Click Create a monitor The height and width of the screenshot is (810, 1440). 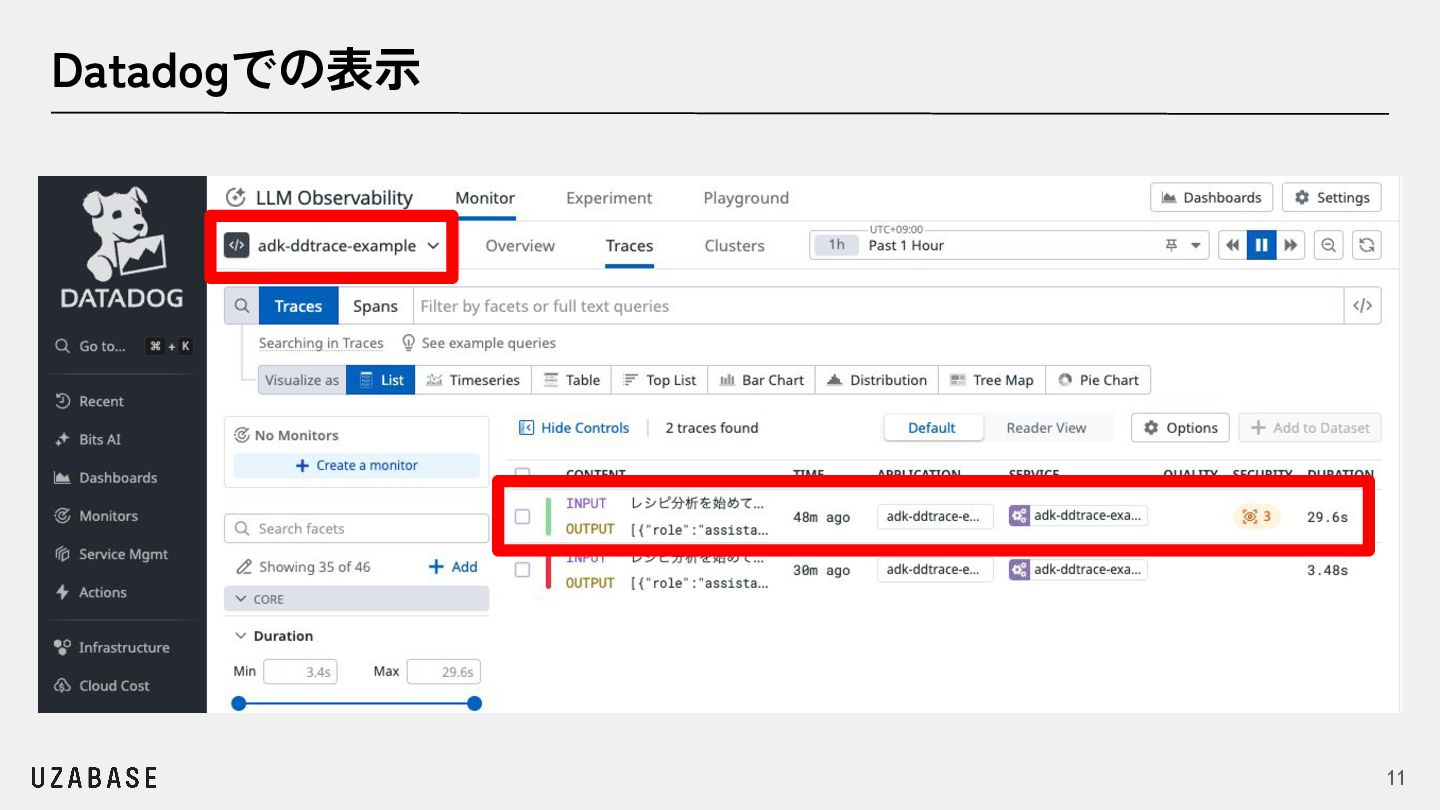point(357,465)
